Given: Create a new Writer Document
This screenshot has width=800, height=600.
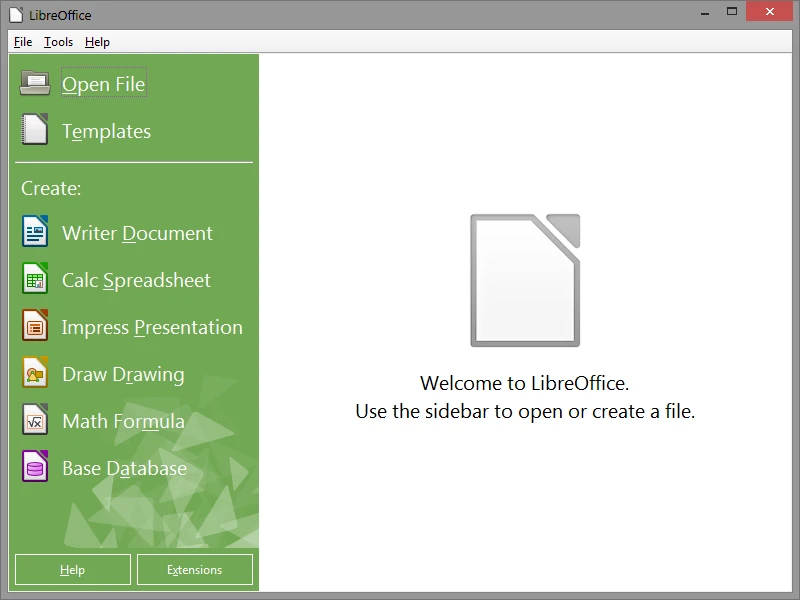Looking at the screenshot, I should [136, 232].
